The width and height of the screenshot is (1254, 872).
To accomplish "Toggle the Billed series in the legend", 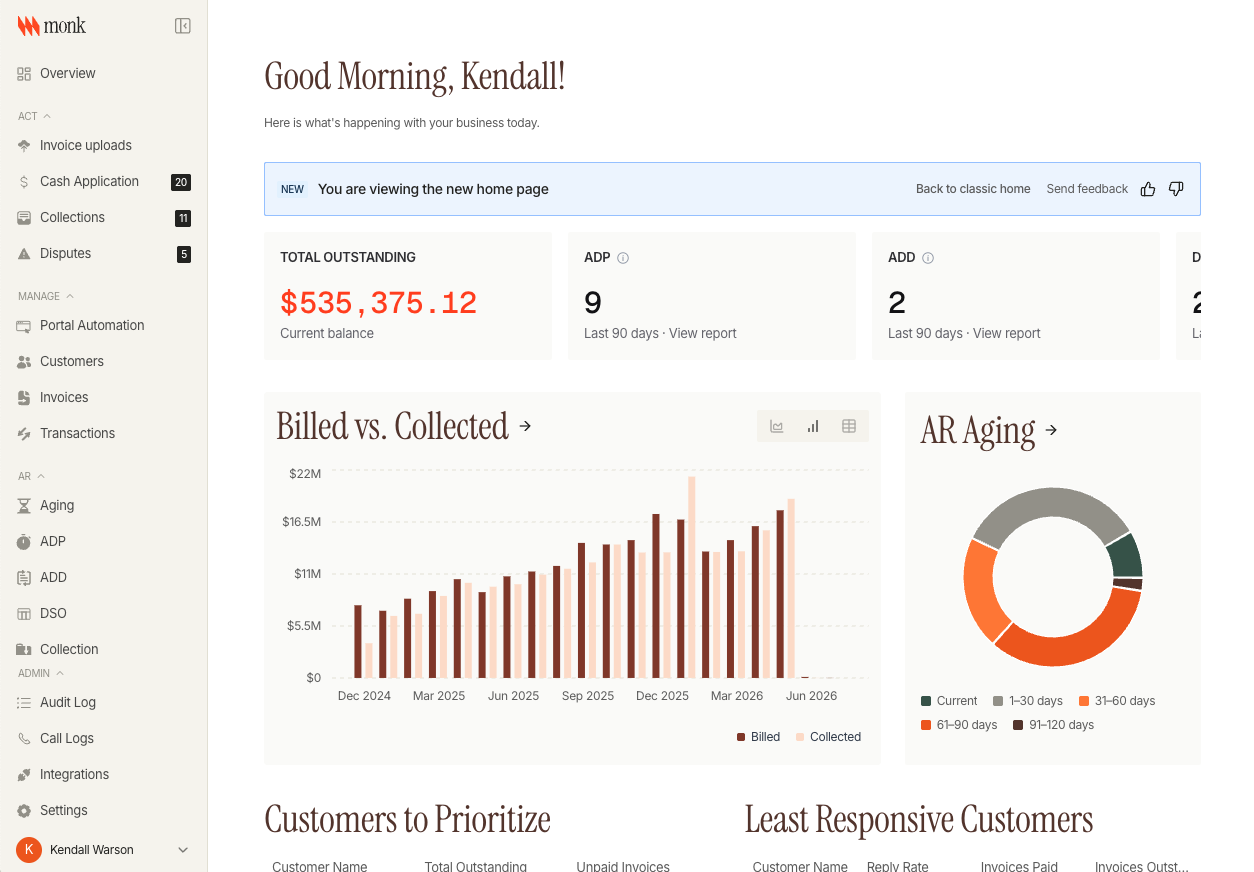I will 758,737.
